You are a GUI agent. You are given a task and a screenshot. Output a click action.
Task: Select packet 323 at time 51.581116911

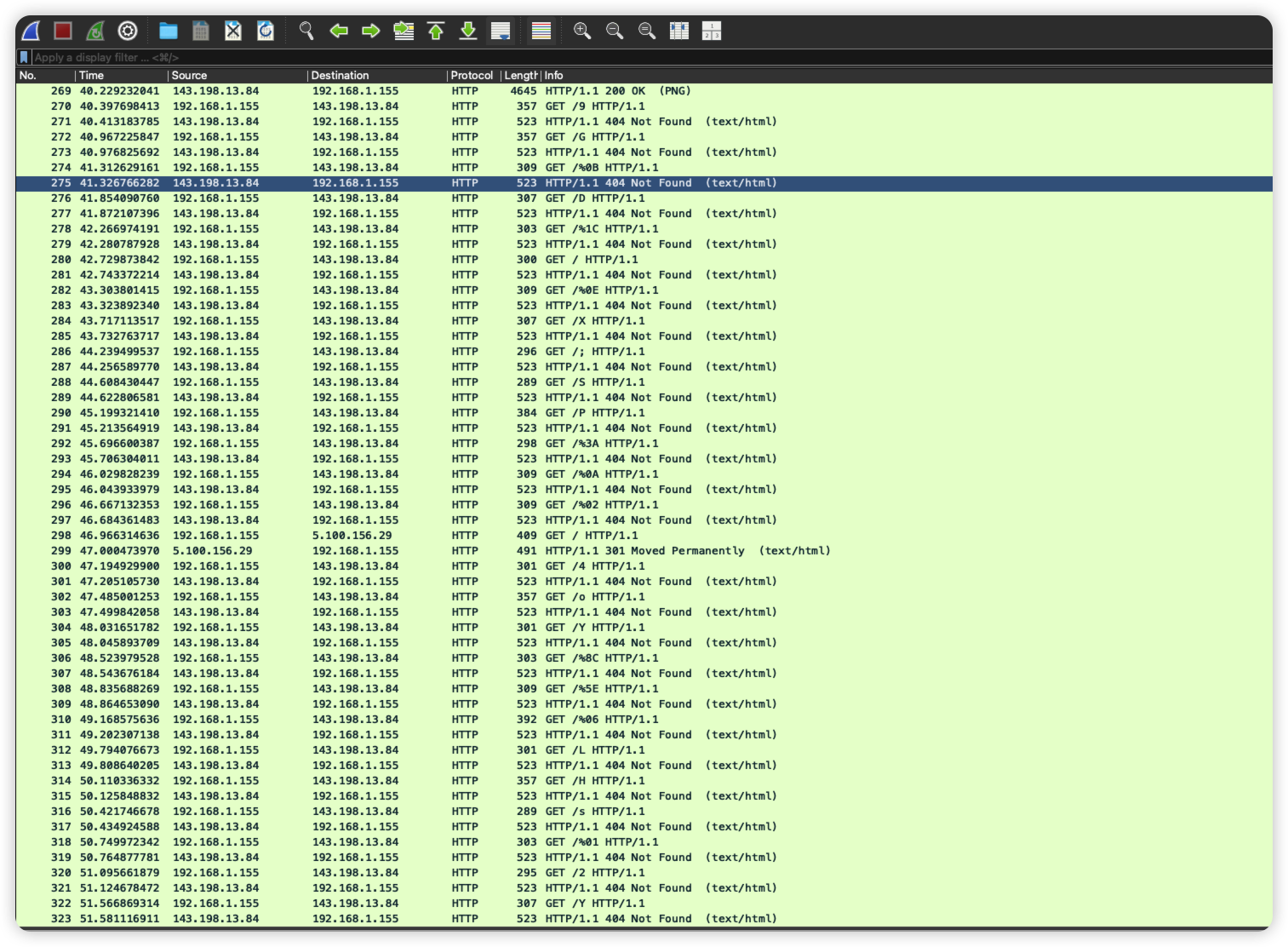[644, 919]
